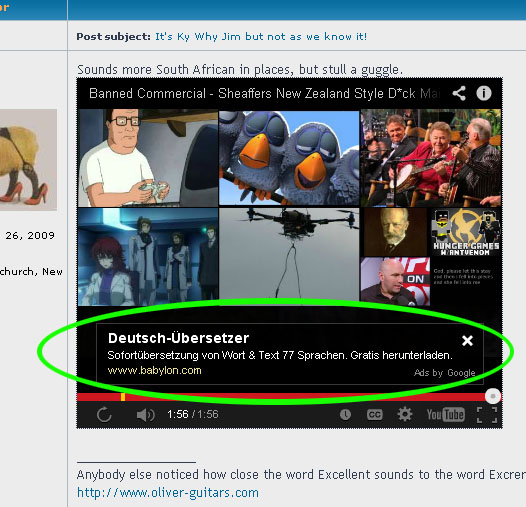Click the progress bar scrubber handle
526x507 pixels.
pyautogui.click(x=493, y=396)
